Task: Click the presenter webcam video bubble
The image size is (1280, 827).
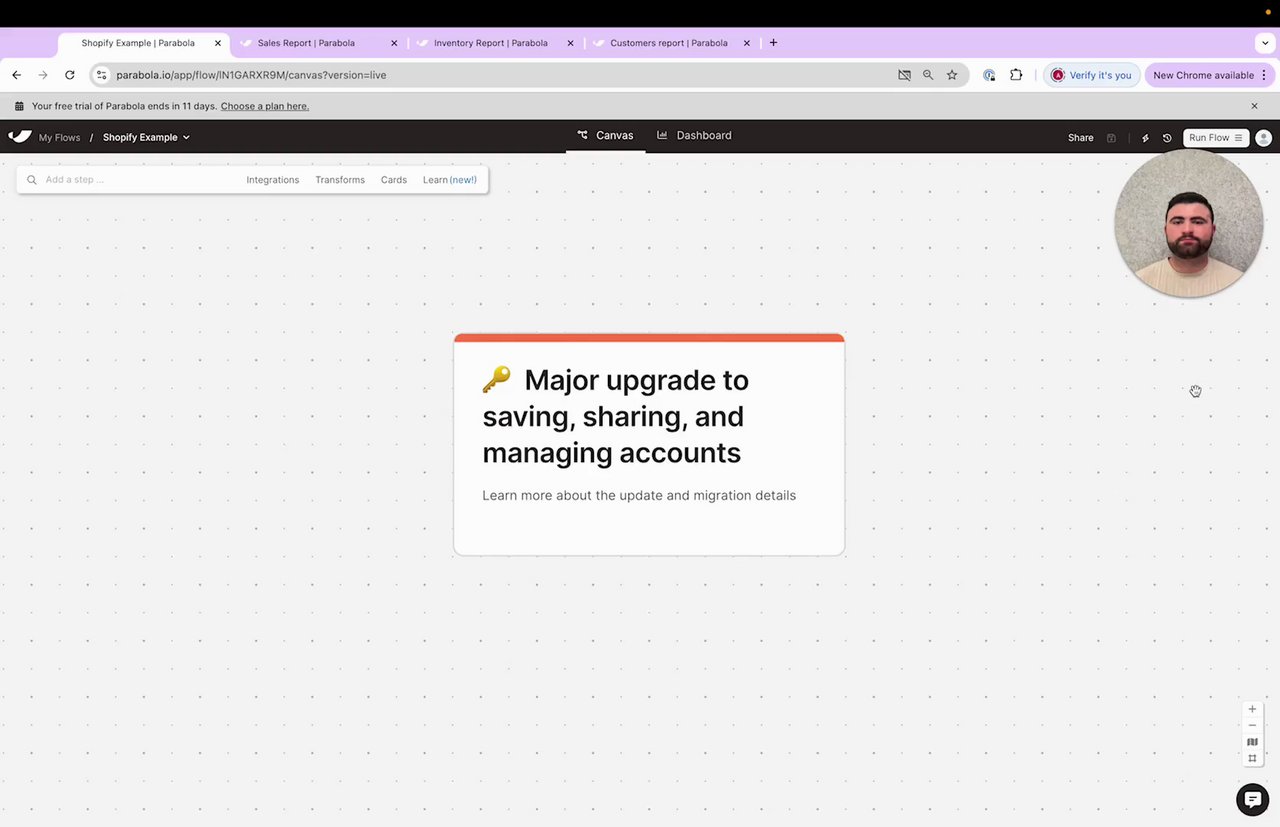Action: (x=1189, y=224)
